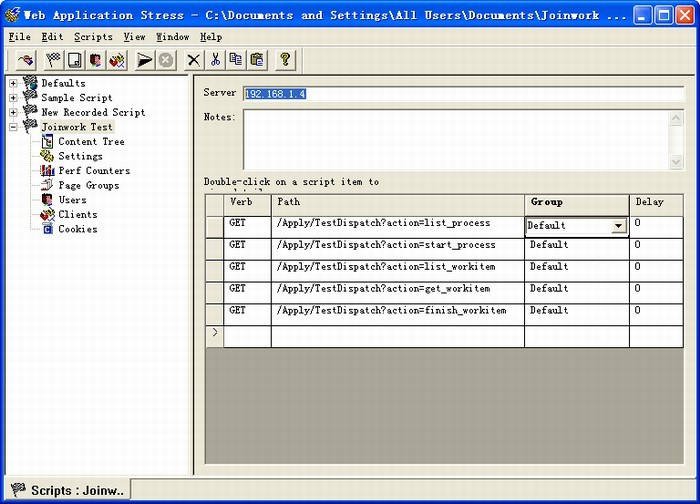Image resolution: width=700 pixels, height=504 pixels.
Task: Click the Notes scrollbar up arrow
Action: pyautogui.click(x=676, y=118)
